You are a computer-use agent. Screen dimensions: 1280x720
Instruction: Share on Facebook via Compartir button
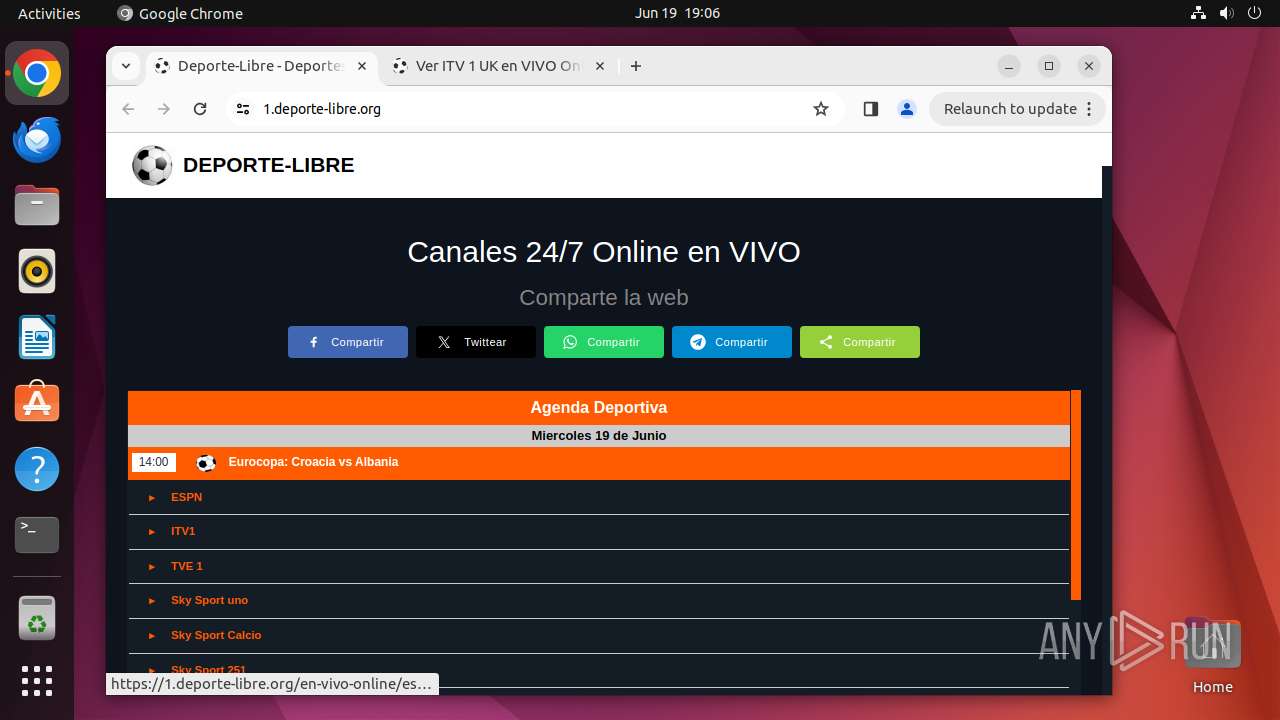[348, 342]
